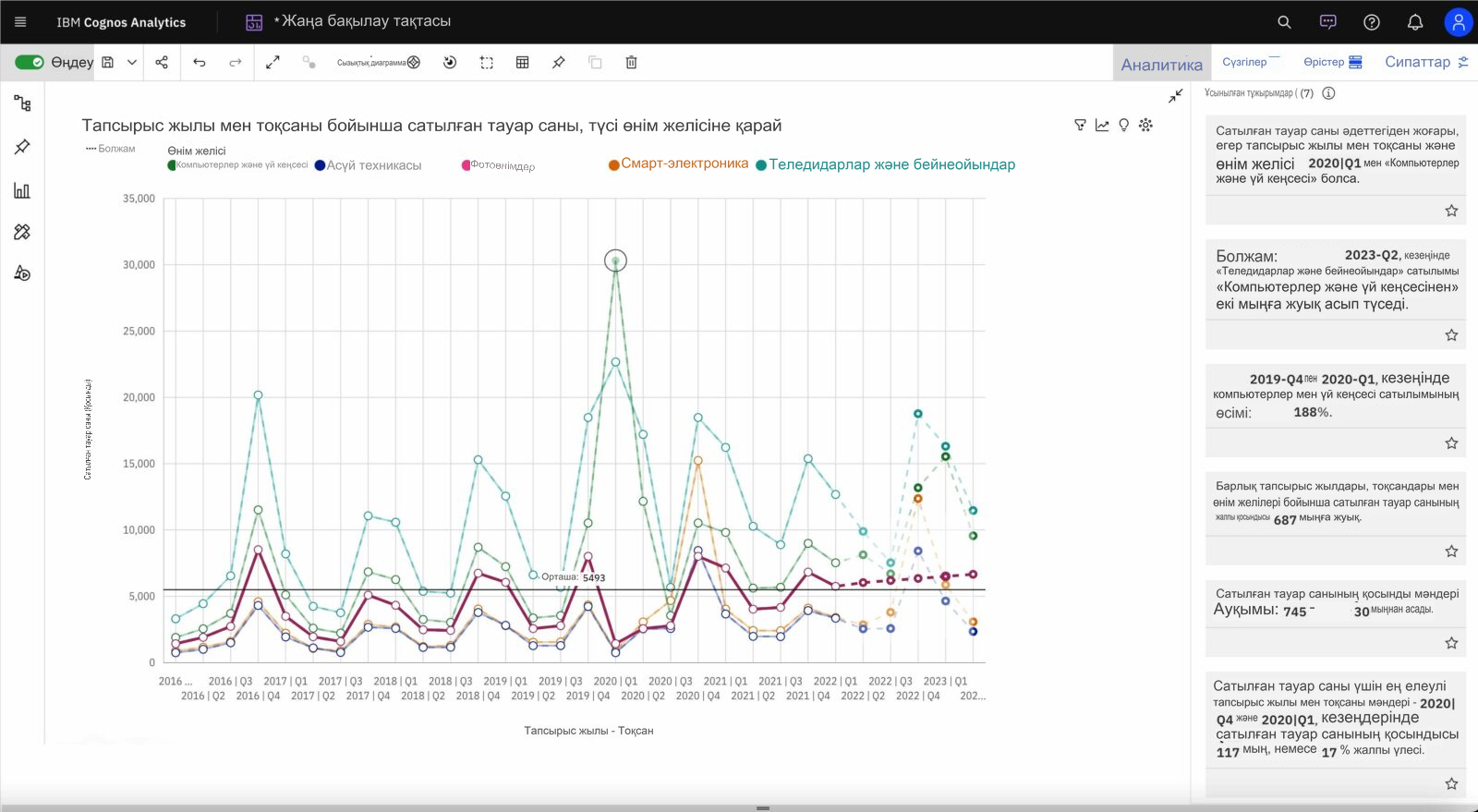This screenshot has width=1478, height=812.
Task: Undo the last action
Action: [x=199, y=62]
